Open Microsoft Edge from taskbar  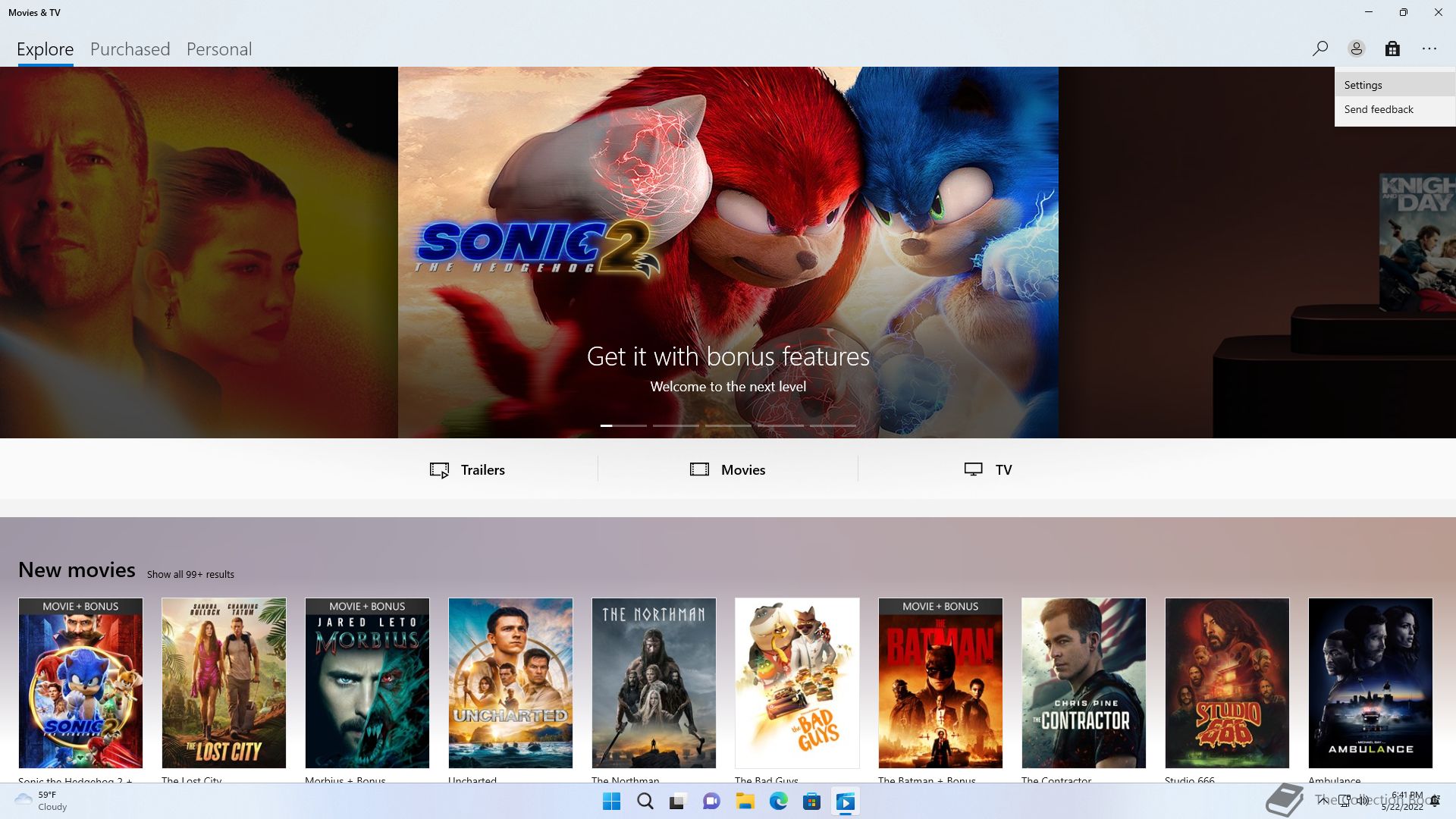778,802
